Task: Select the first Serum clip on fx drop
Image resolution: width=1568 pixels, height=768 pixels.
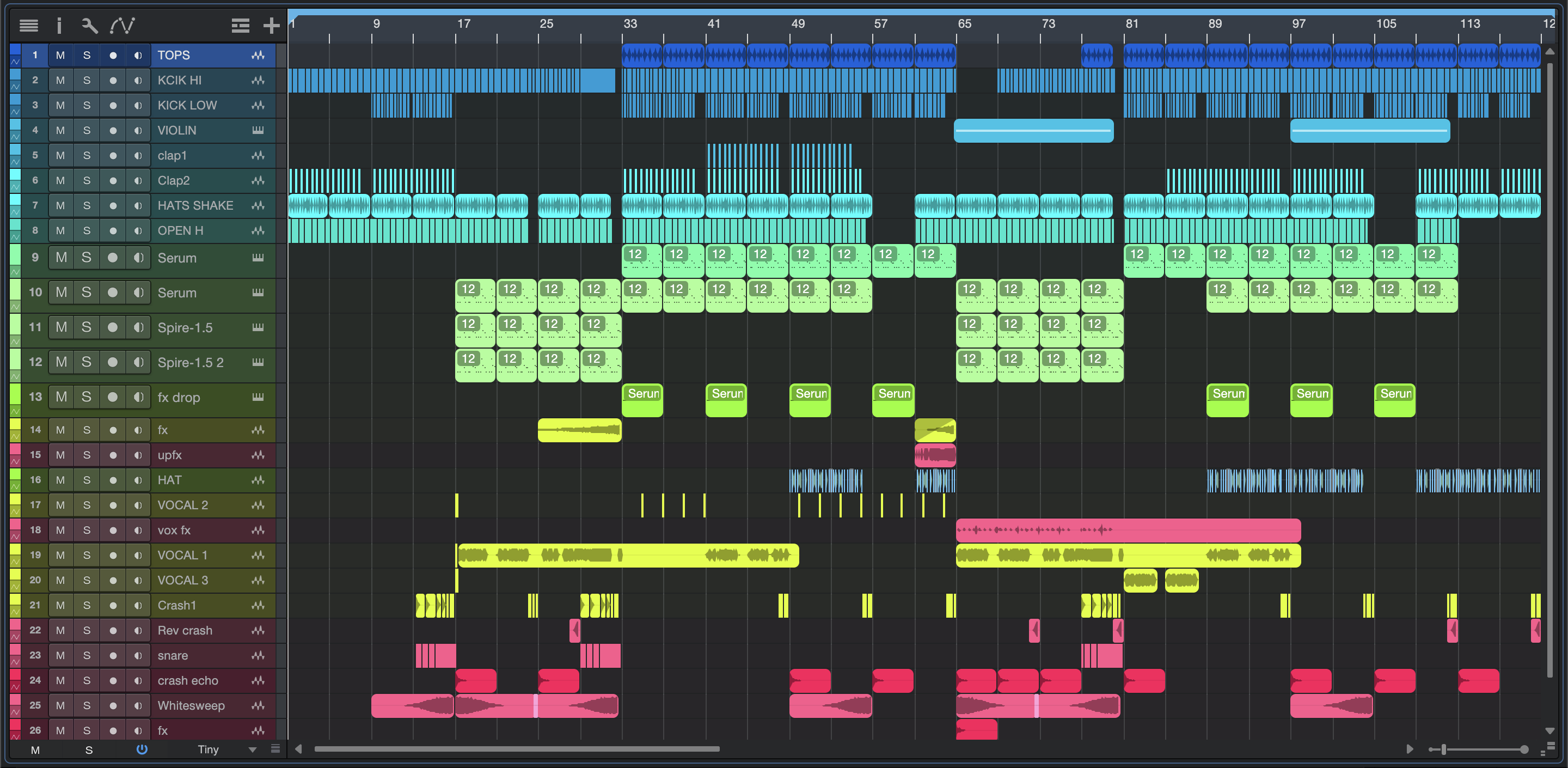Action: point(642,400)
